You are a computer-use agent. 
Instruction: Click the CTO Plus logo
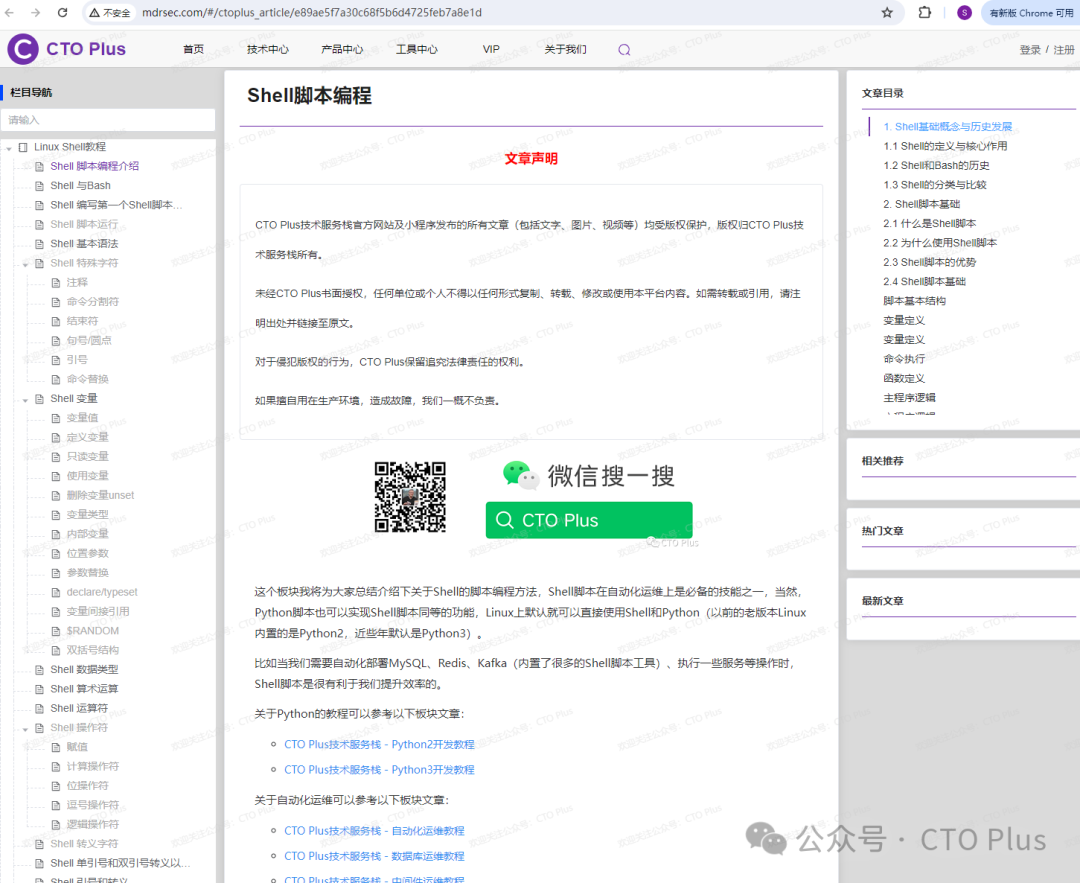(67, 49)
